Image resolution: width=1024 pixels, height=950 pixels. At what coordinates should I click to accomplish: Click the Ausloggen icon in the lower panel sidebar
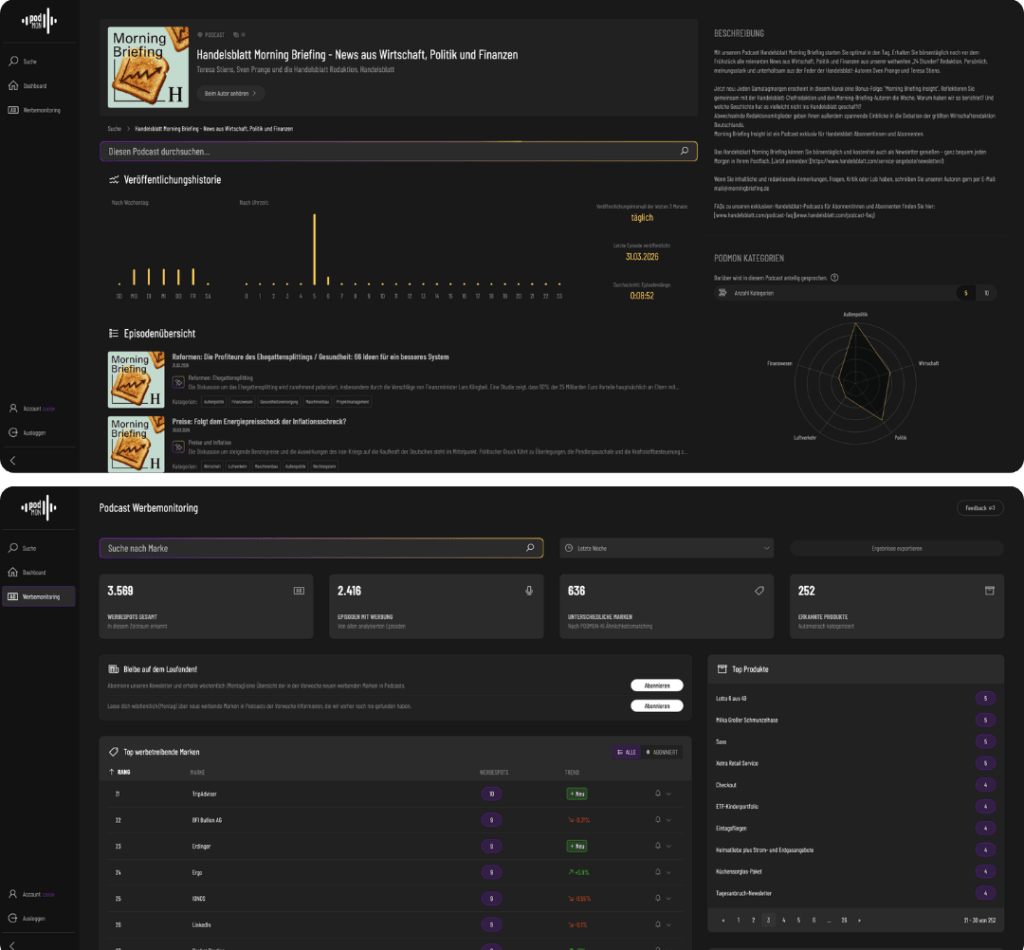[13, 917]
